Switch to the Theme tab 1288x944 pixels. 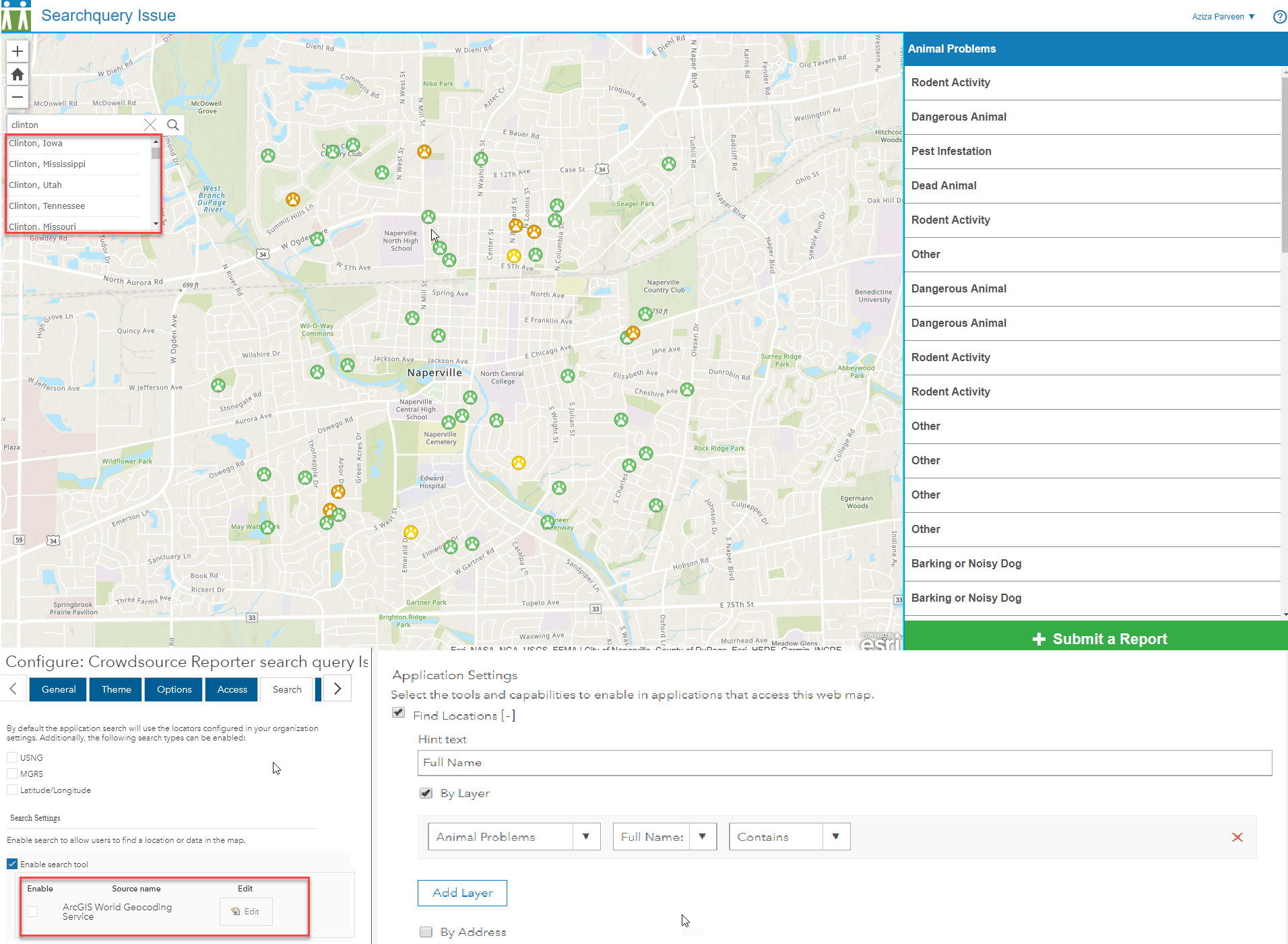(115, 689)
